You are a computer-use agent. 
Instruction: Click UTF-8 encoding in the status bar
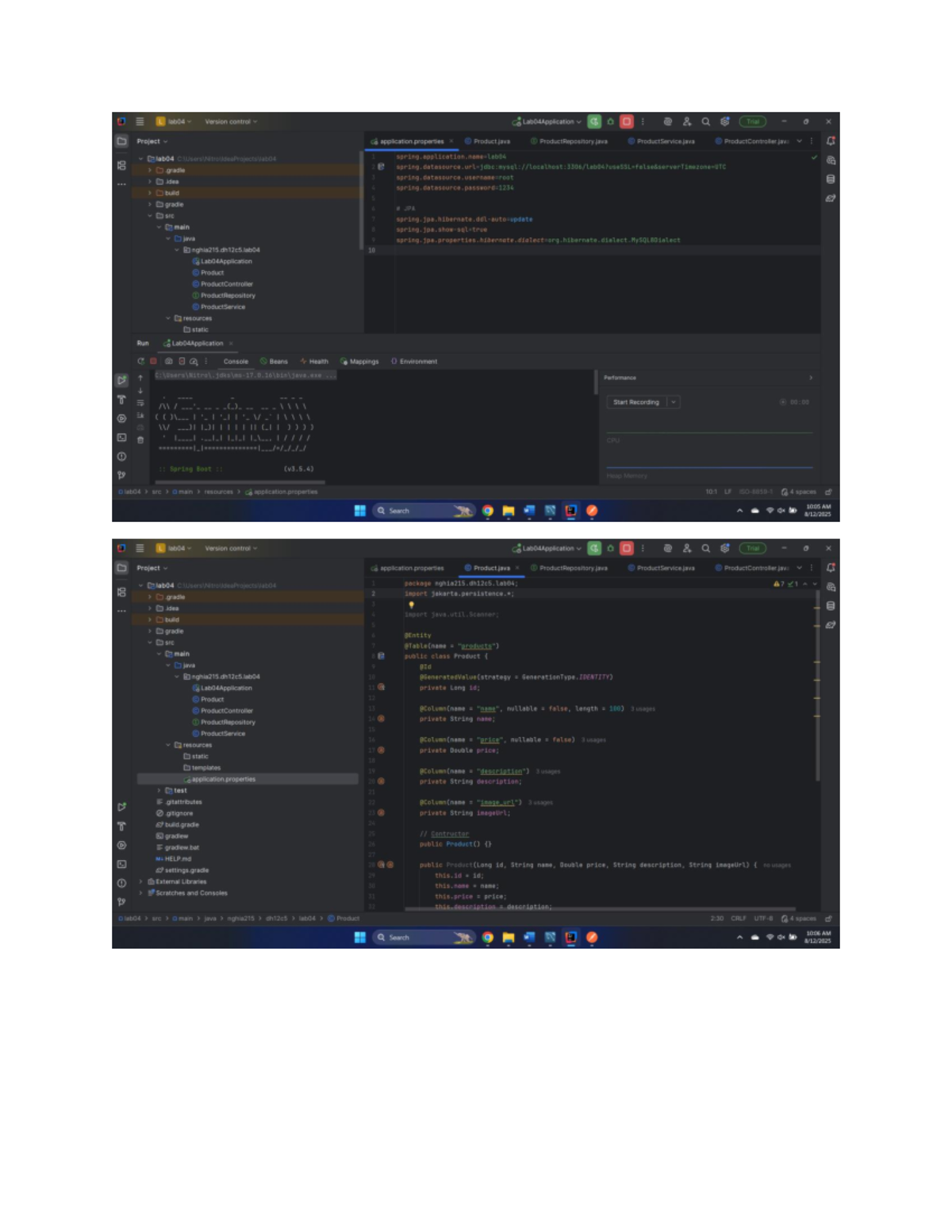[x=763, y=919]
